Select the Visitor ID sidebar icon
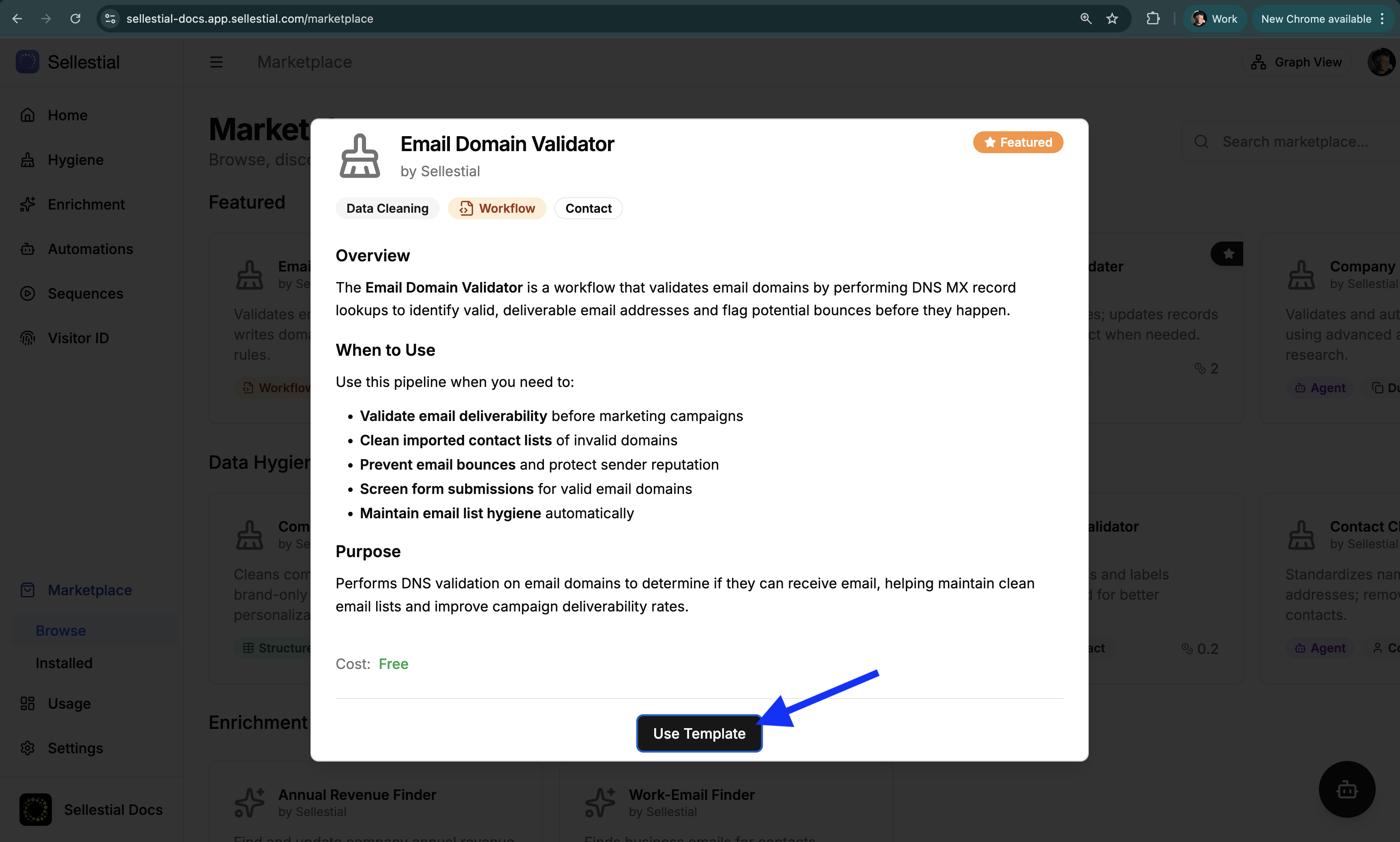1400x842 pixels. (27, 338)
